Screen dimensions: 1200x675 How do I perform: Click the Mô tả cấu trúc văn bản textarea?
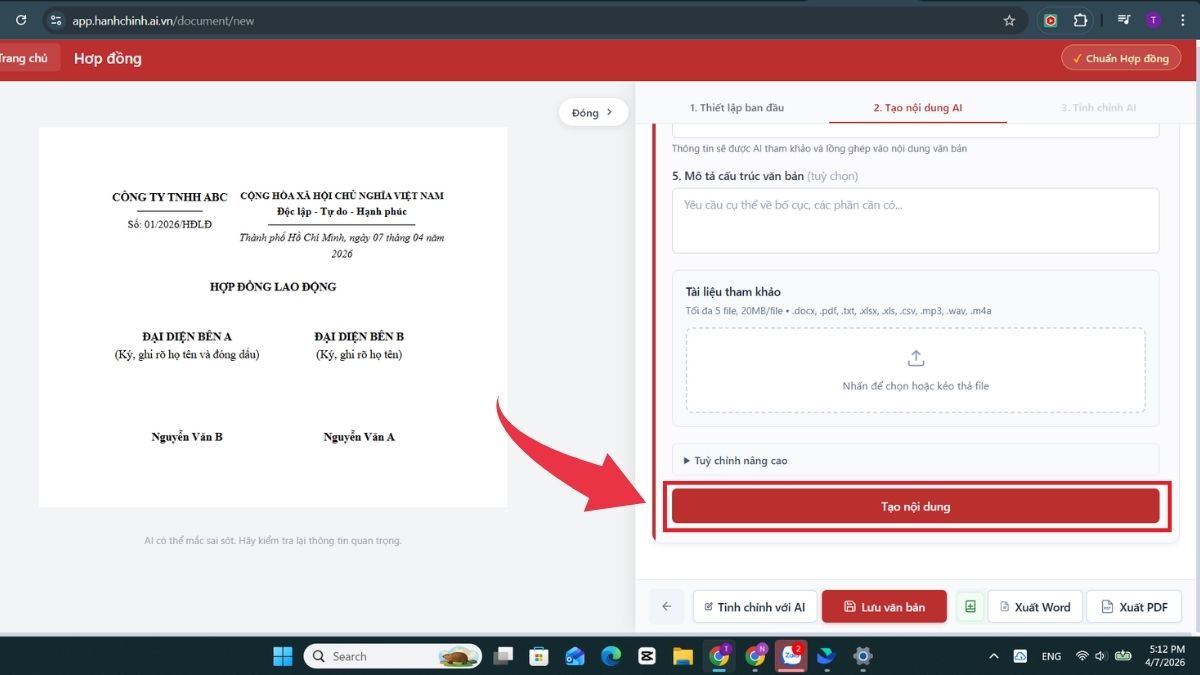point(915,220)
